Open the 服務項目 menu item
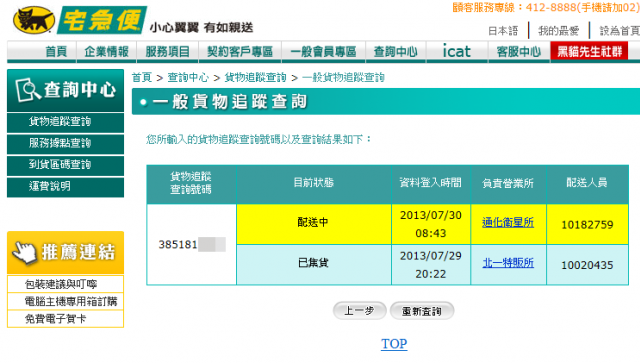The width and height of the screenshot is (640, 363). click(167, 52)
